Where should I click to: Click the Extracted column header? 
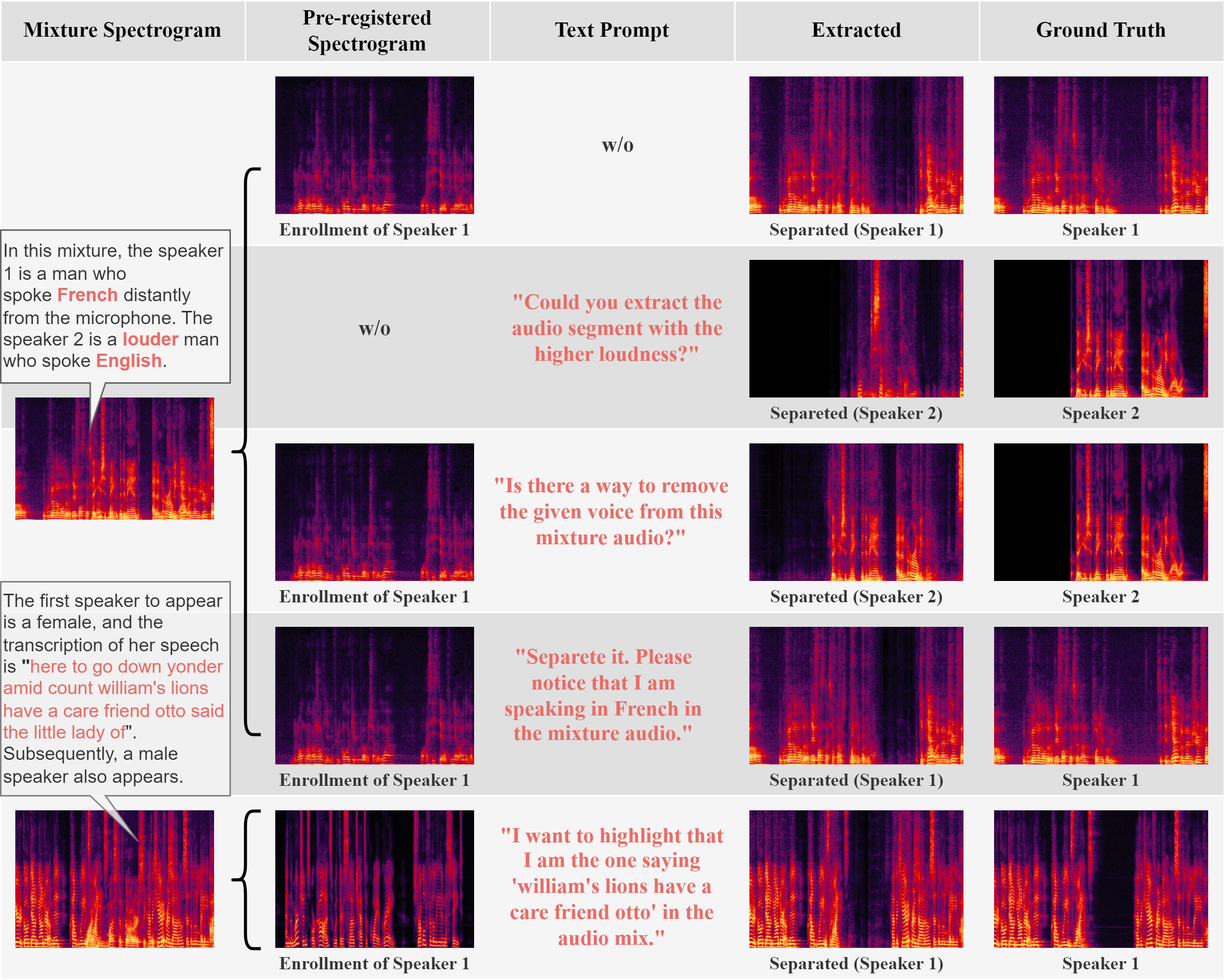856,30
